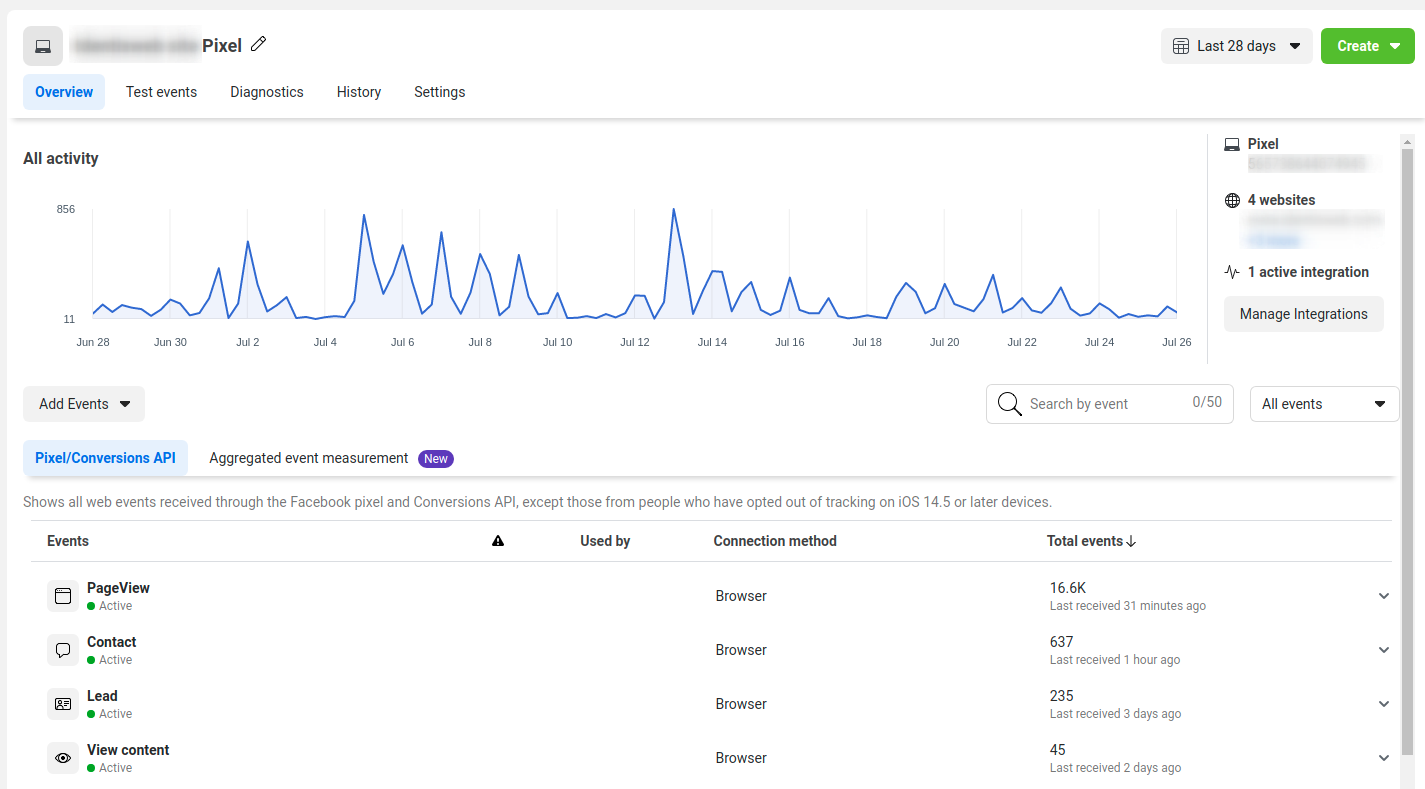Viewport: 1425px width, 789px height.
Task: Click the globe icon beside 4 websites
Action: [x=1232, y=200]
